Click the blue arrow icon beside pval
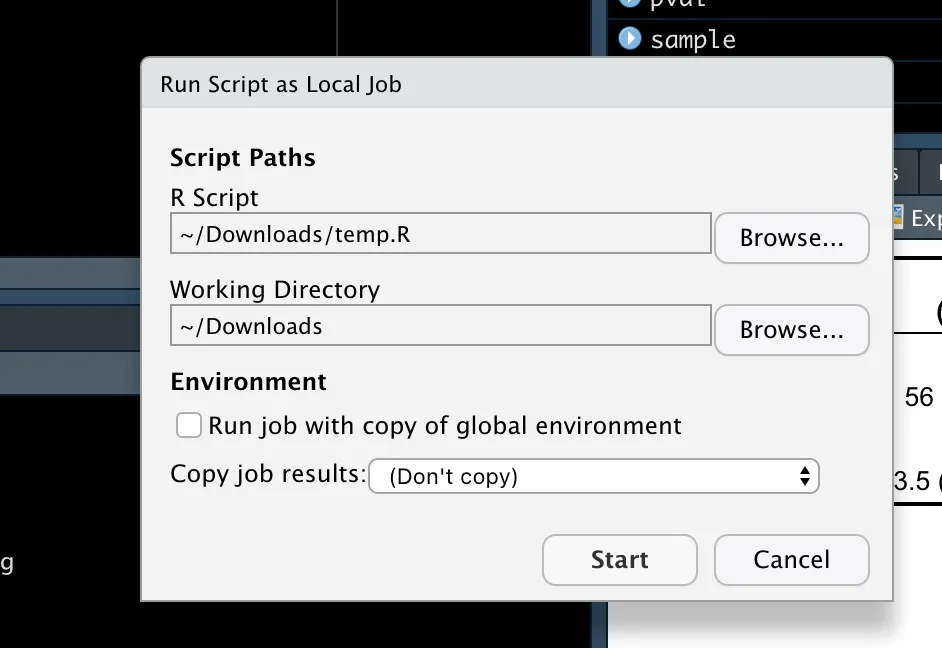 (x=629, y=4)
